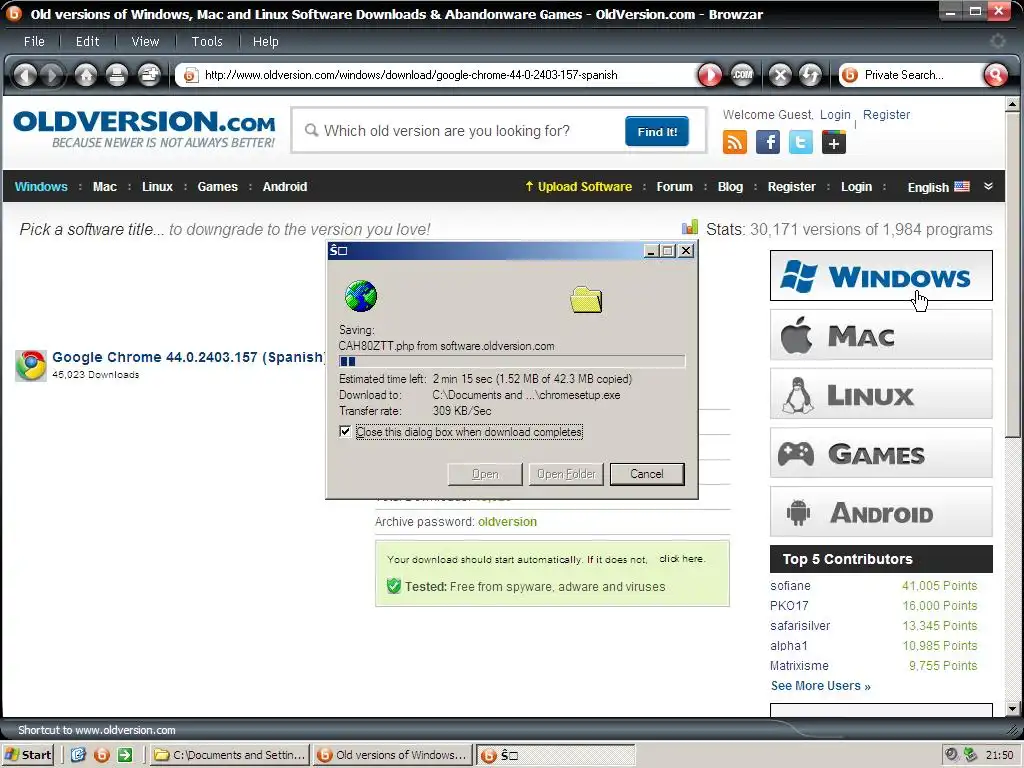Click the scrollbar down arrow
Screen dimensions: 1024x768
(x=1012, y=709)
